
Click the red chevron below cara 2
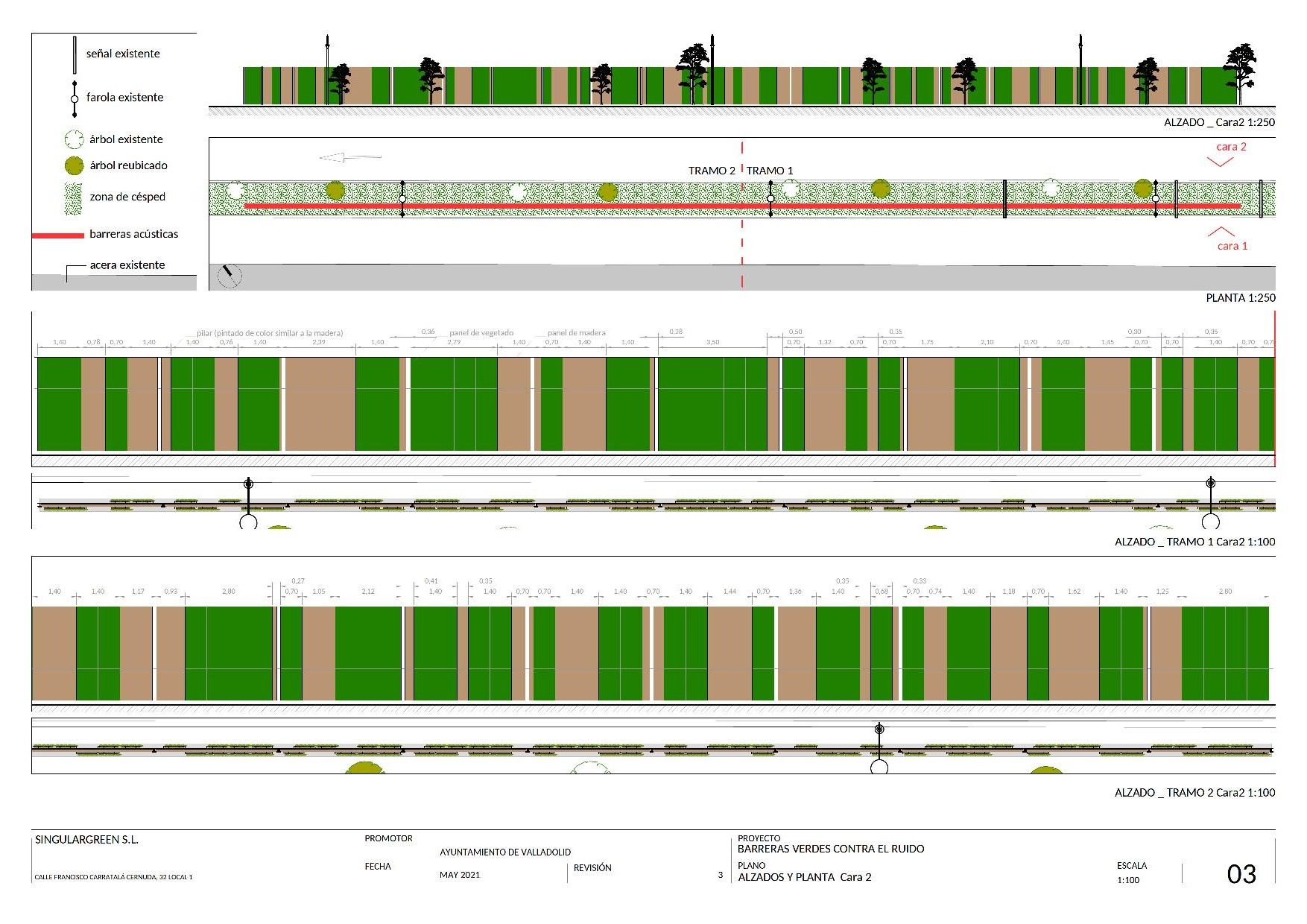click(1220, 162)
